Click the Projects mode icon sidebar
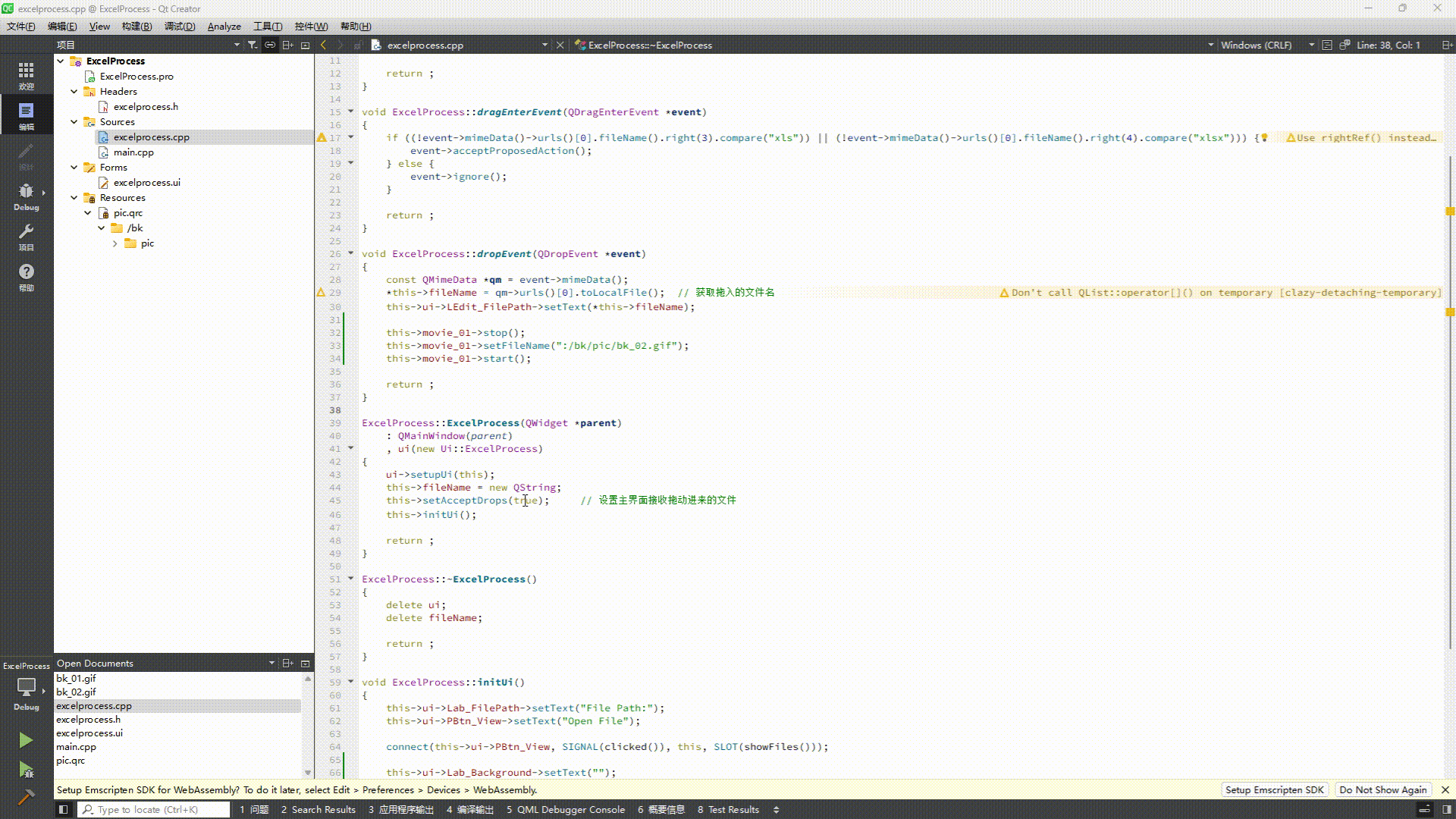 26,237
